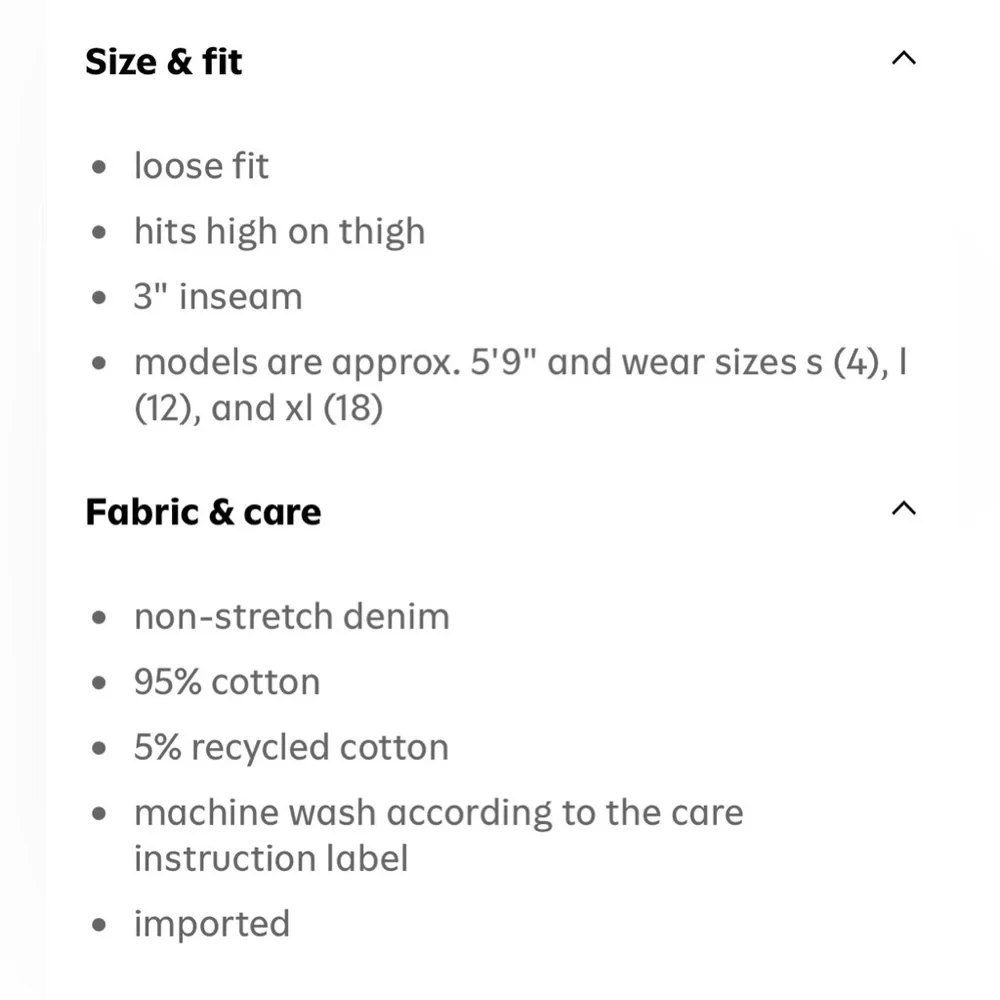Viewport: 1000px width, 1000px height.
Task: Click the (12), and xl (18) text
Action: 258,409
